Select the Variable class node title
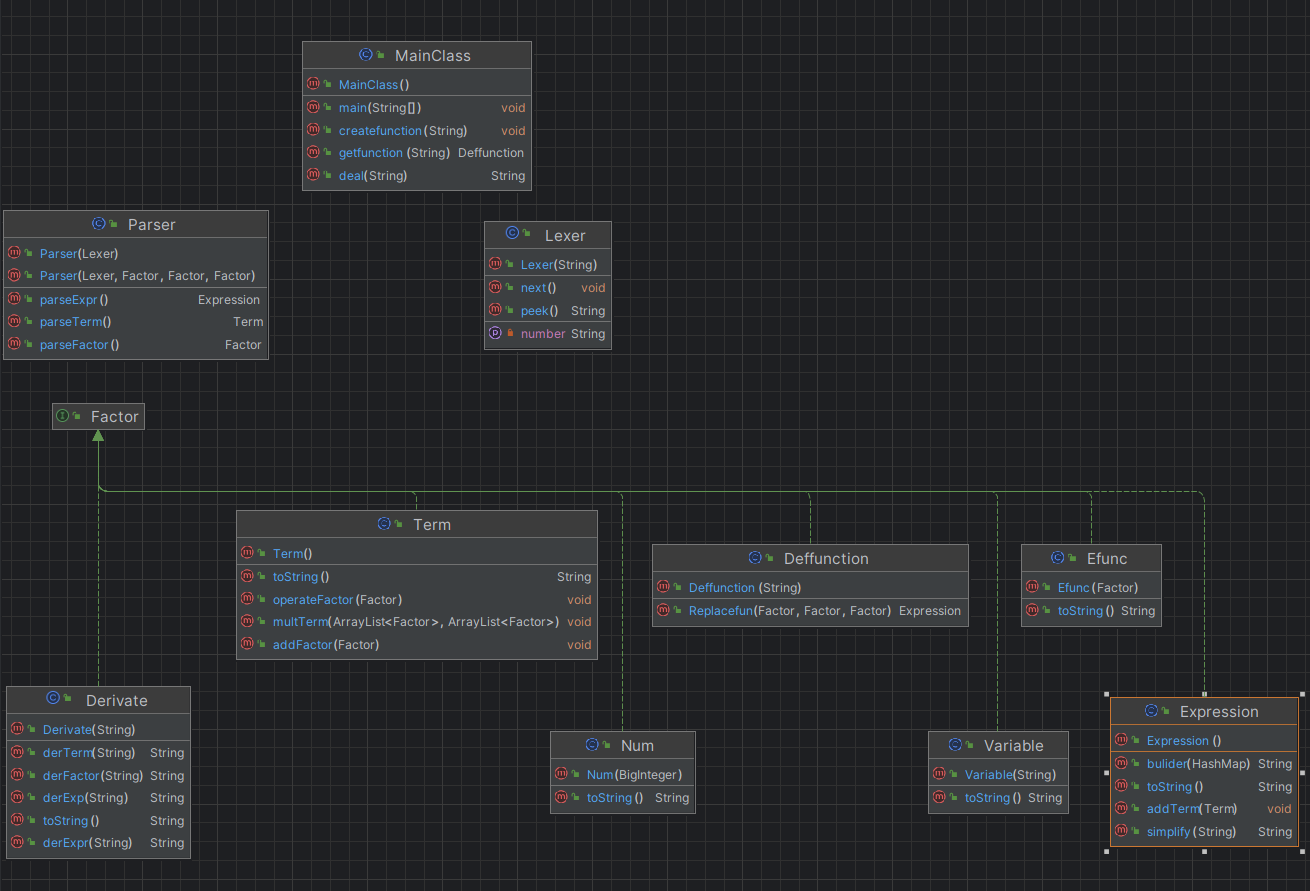Screen dimensions: 1310x891 point(998,745)
